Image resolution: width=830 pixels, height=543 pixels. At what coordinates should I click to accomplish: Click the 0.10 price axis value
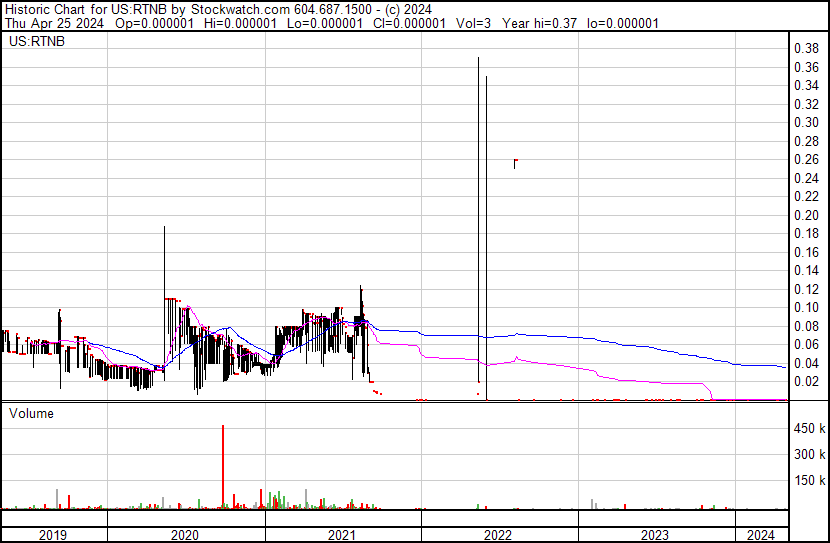coord(806,307)
